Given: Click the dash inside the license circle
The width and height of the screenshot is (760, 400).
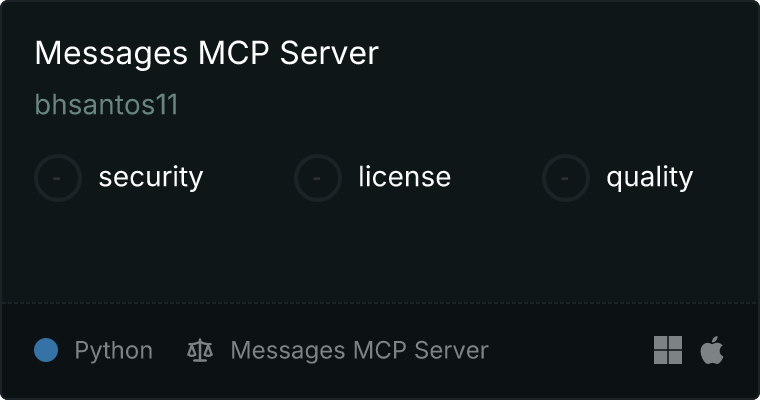Looking at the screenshot, I should click(x=317, y=178).
